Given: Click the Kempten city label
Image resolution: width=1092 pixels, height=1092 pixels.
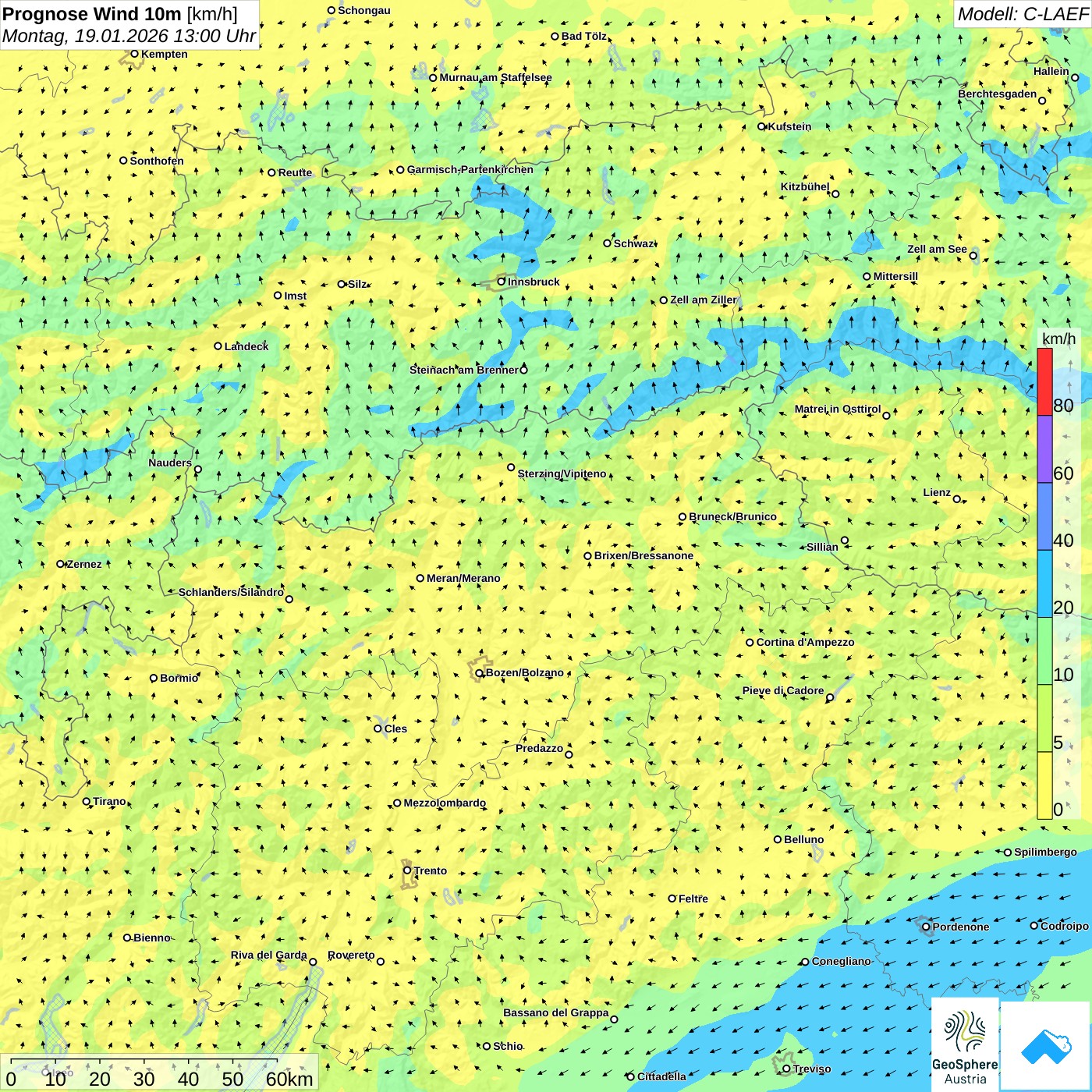Looking at the screenshot, I should pyautogui.click(x=165, y=55).
